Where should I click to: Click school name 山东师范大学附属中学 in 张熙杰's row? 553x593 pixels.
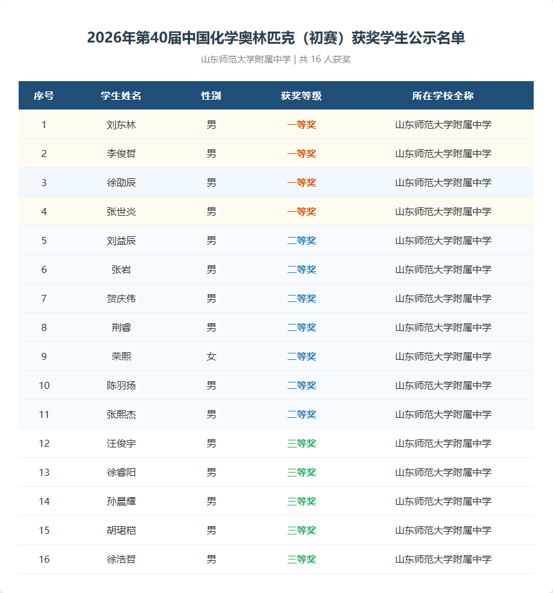pos(443,414)
